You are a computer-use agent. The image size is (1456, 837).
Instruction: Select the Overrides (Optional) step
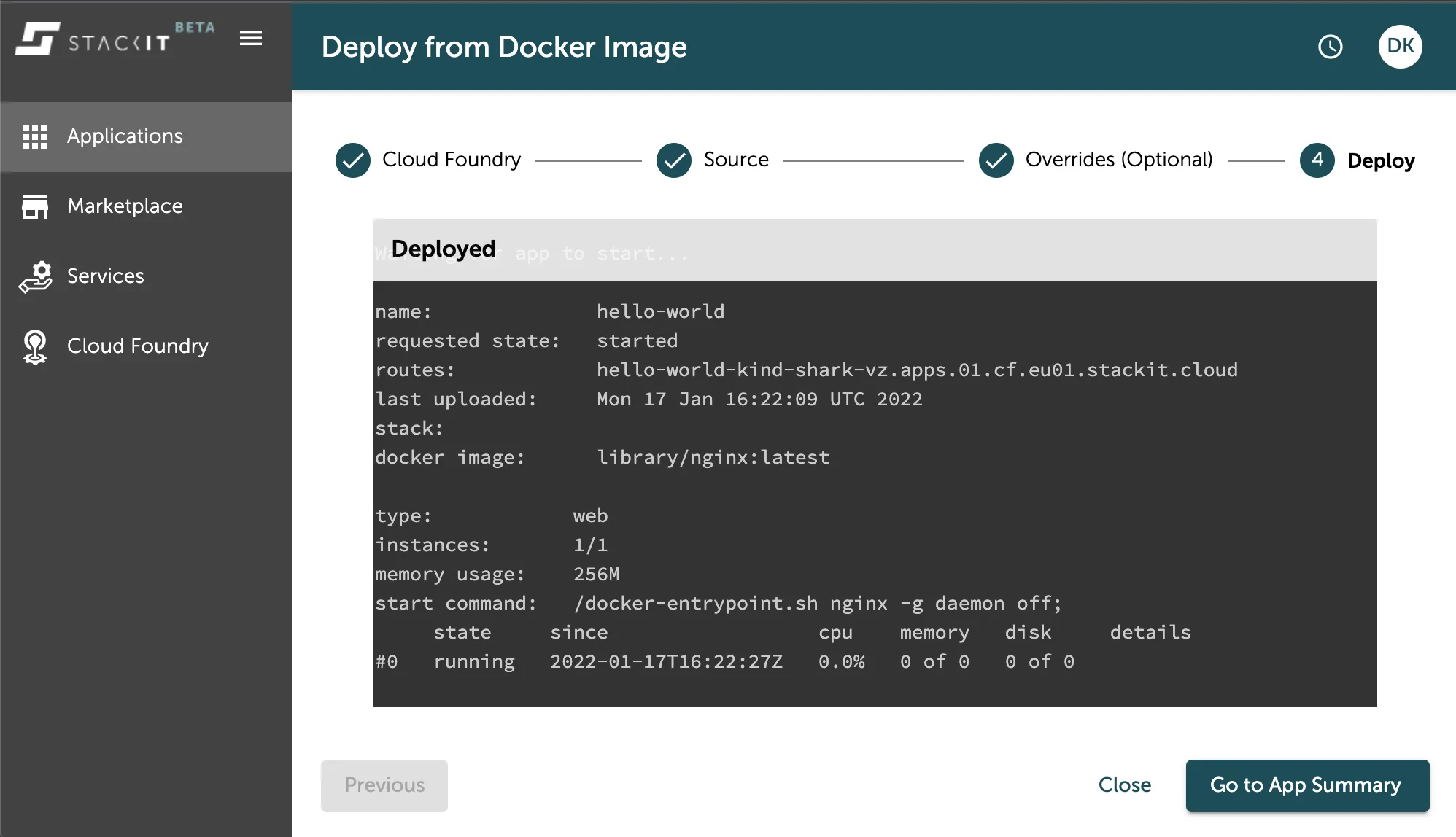[x=1119, y=160]
